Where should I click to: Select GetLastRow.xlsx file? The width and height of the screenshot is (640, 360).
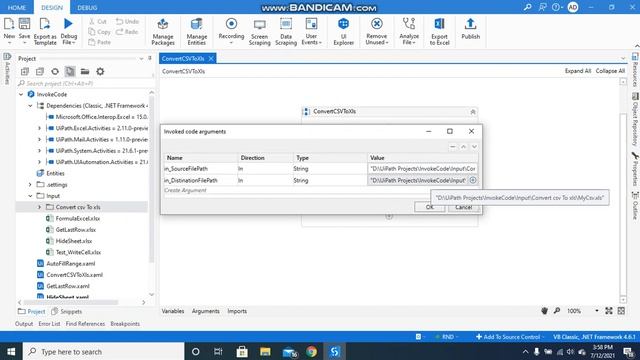[x=76, y=230]
